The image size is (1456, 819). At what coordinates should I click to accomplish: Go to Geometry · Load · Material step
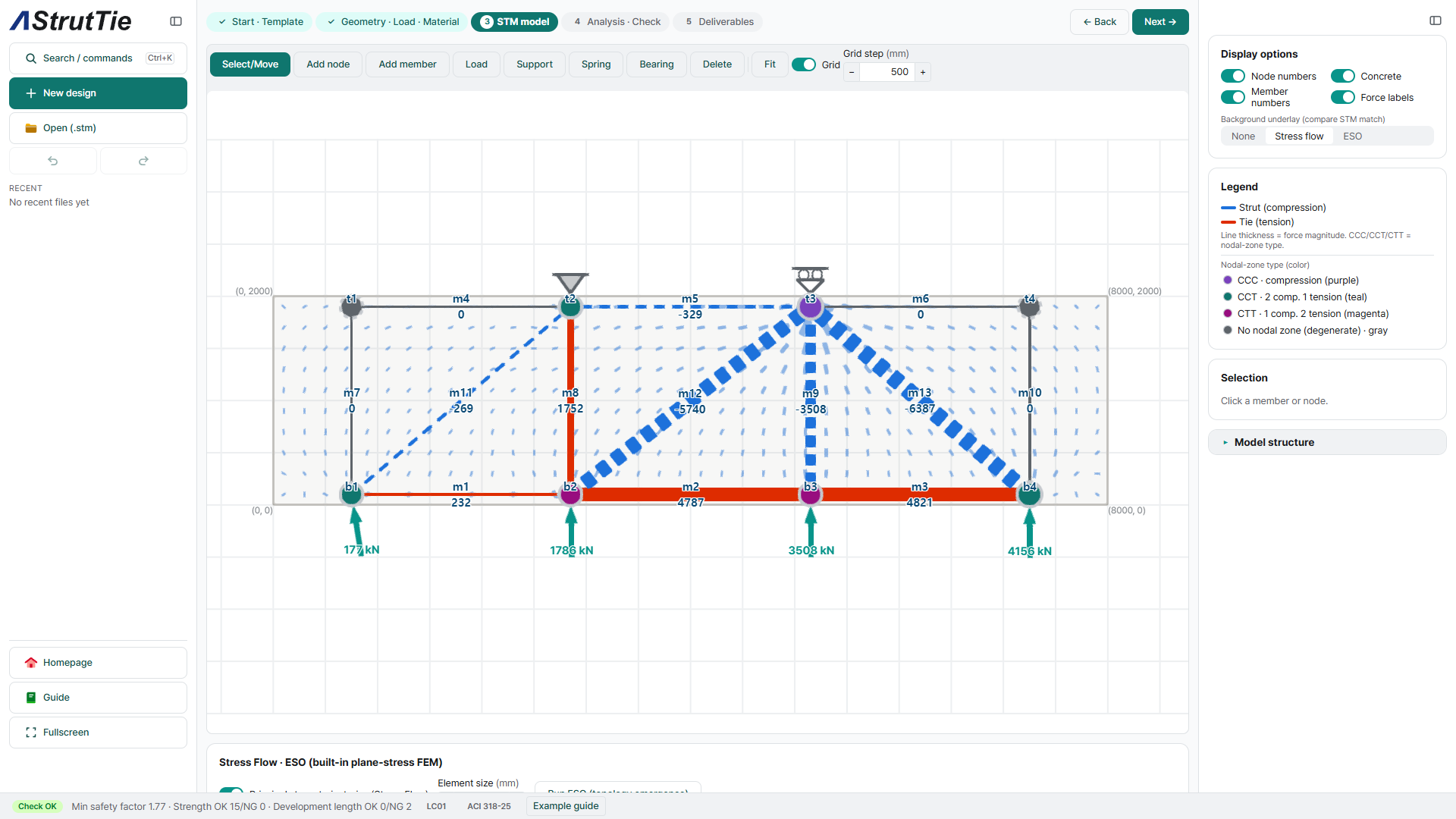[392, 22]
